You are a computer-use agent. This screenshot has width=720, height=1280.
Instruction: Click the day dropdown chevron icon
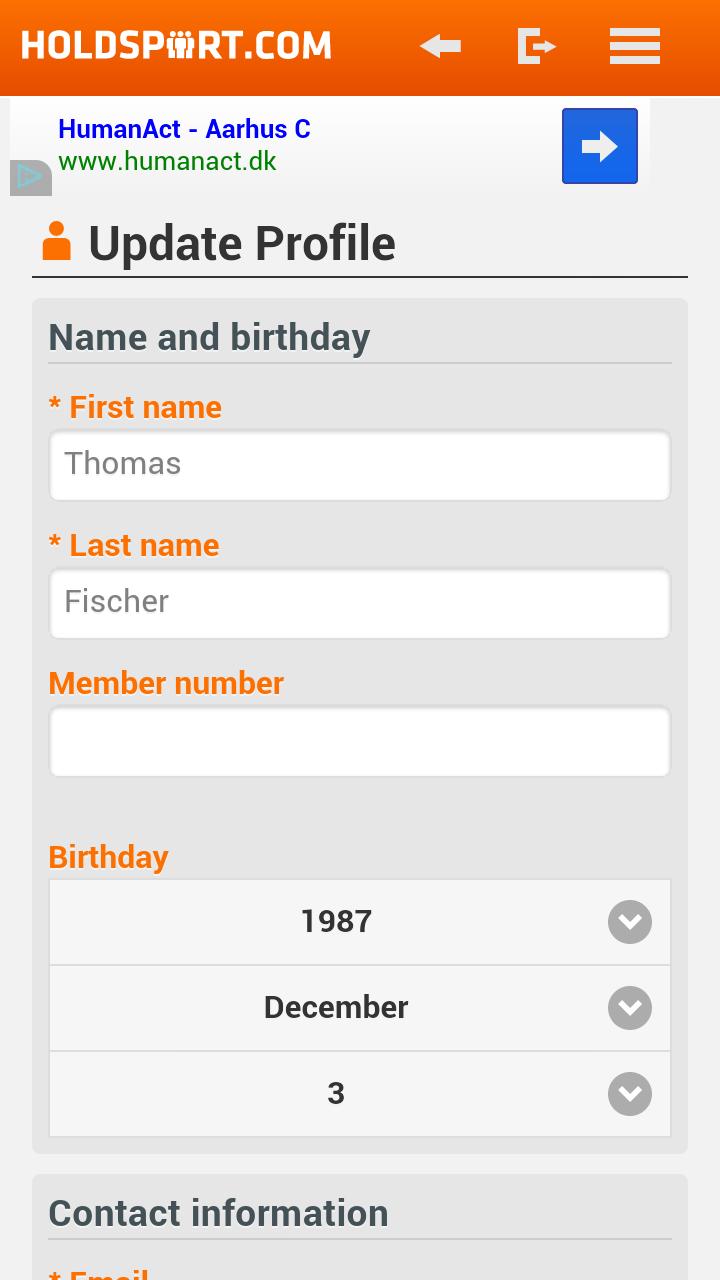click(x=630, y=1094)
